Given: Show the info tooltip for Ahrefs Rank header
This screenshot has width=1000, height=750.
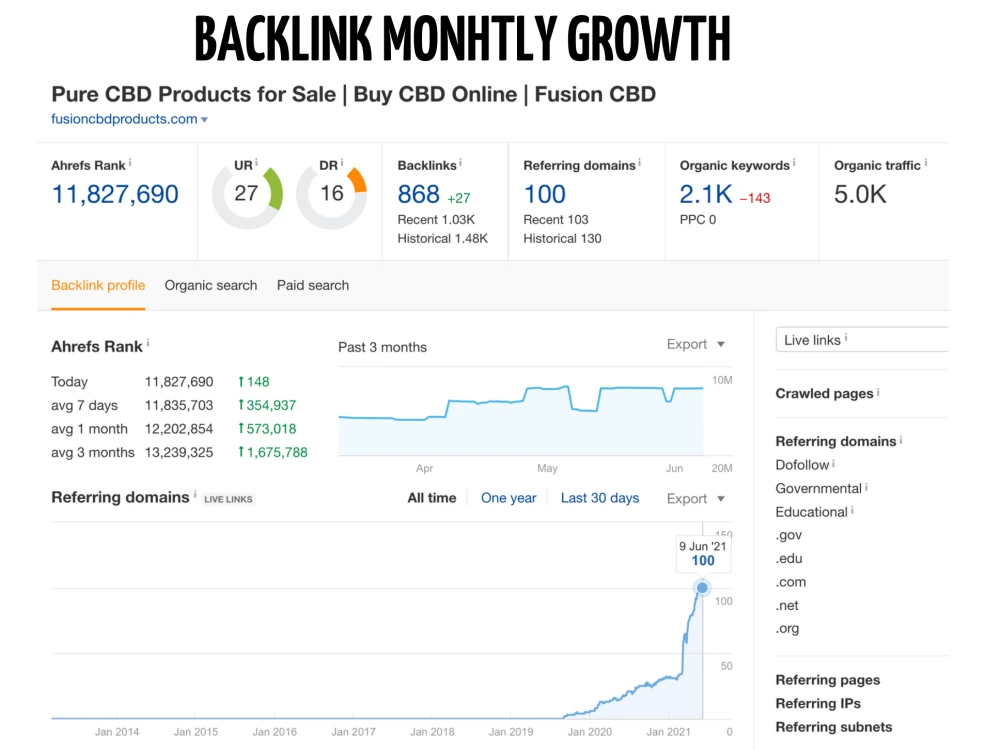Looking at the screenshot, I should [130, 163].
